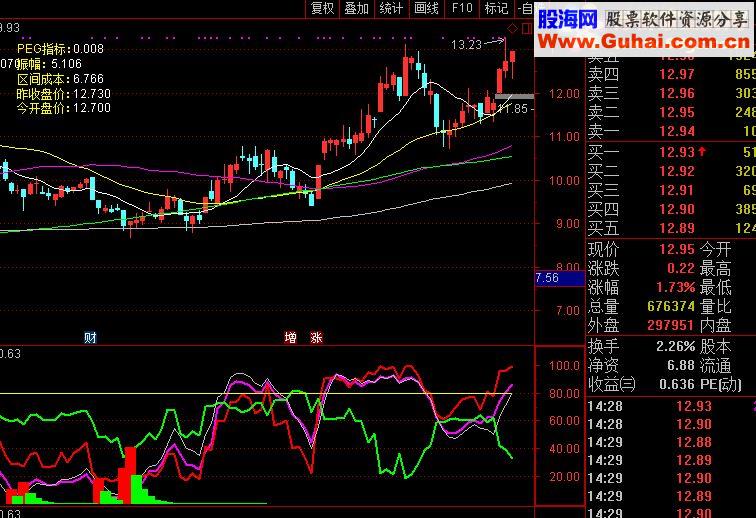Click the 买一 bid price row
The width and height of the screenshot is (756, 518).
coord(671,152)
